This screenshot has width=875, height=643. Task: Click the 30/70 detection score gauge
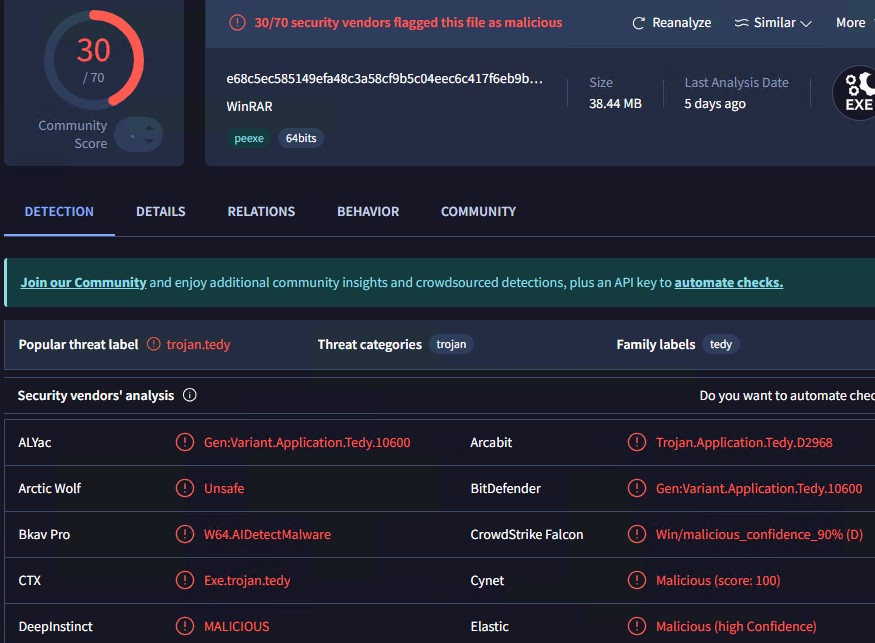[94, 60]
